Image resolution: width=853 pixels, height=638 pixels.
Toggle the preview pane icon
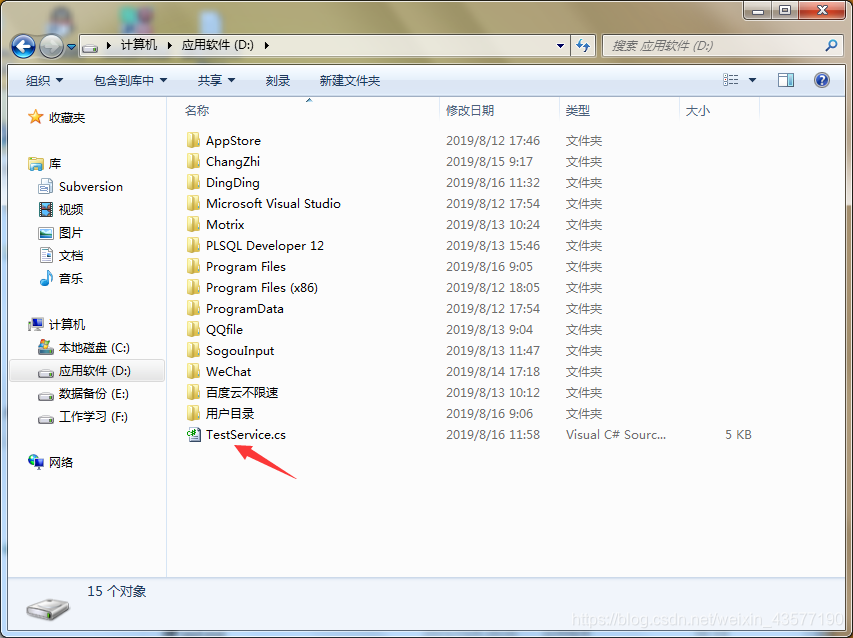pos(786,80)
